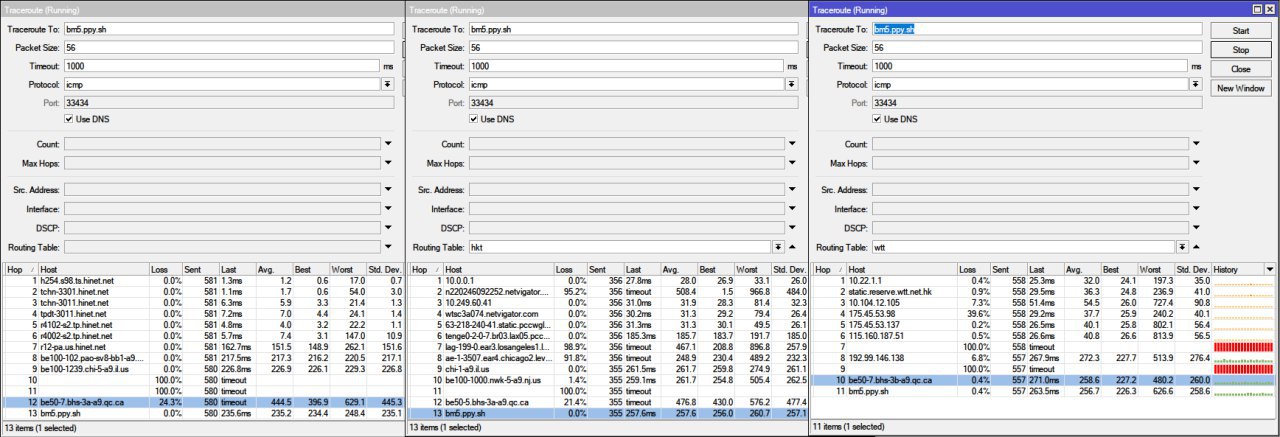The width and height of the screenshot is (1280, 437).
Task: Toggle Use DNS in the wtt traceroute window
Action: tap(877, 119)
